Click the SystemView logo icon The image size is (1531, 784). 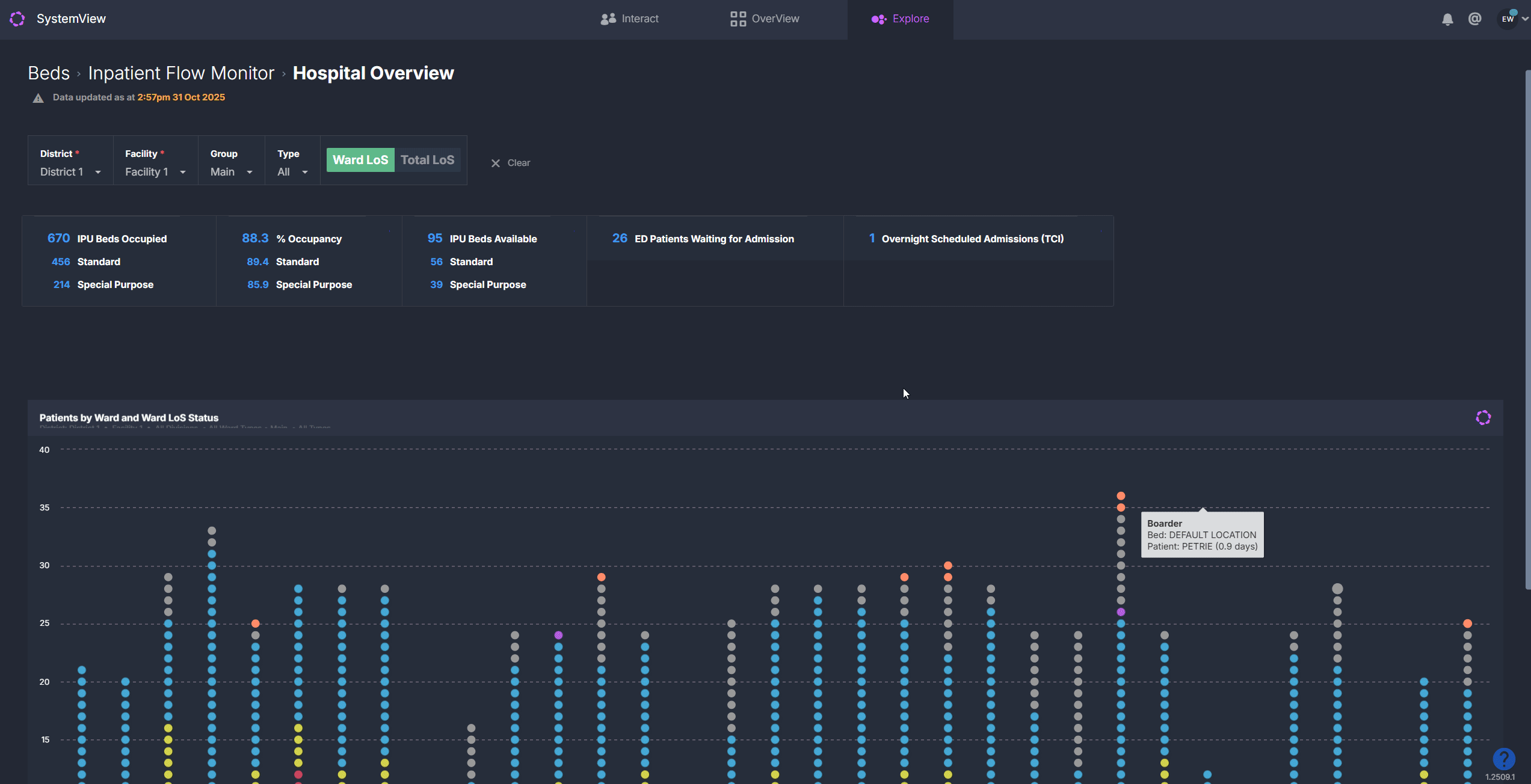[17, 19]
